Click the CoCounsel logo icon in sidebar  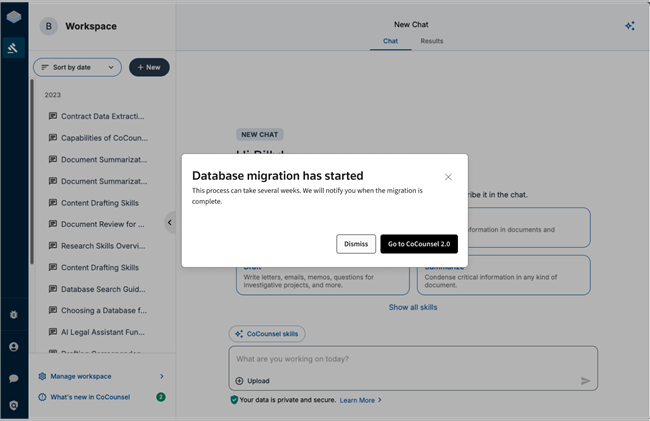point(14,19)
